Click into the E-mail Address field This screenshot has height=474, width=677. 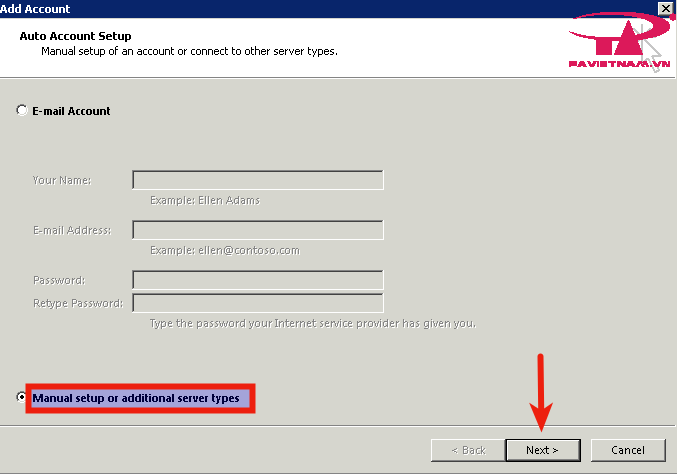258,230
